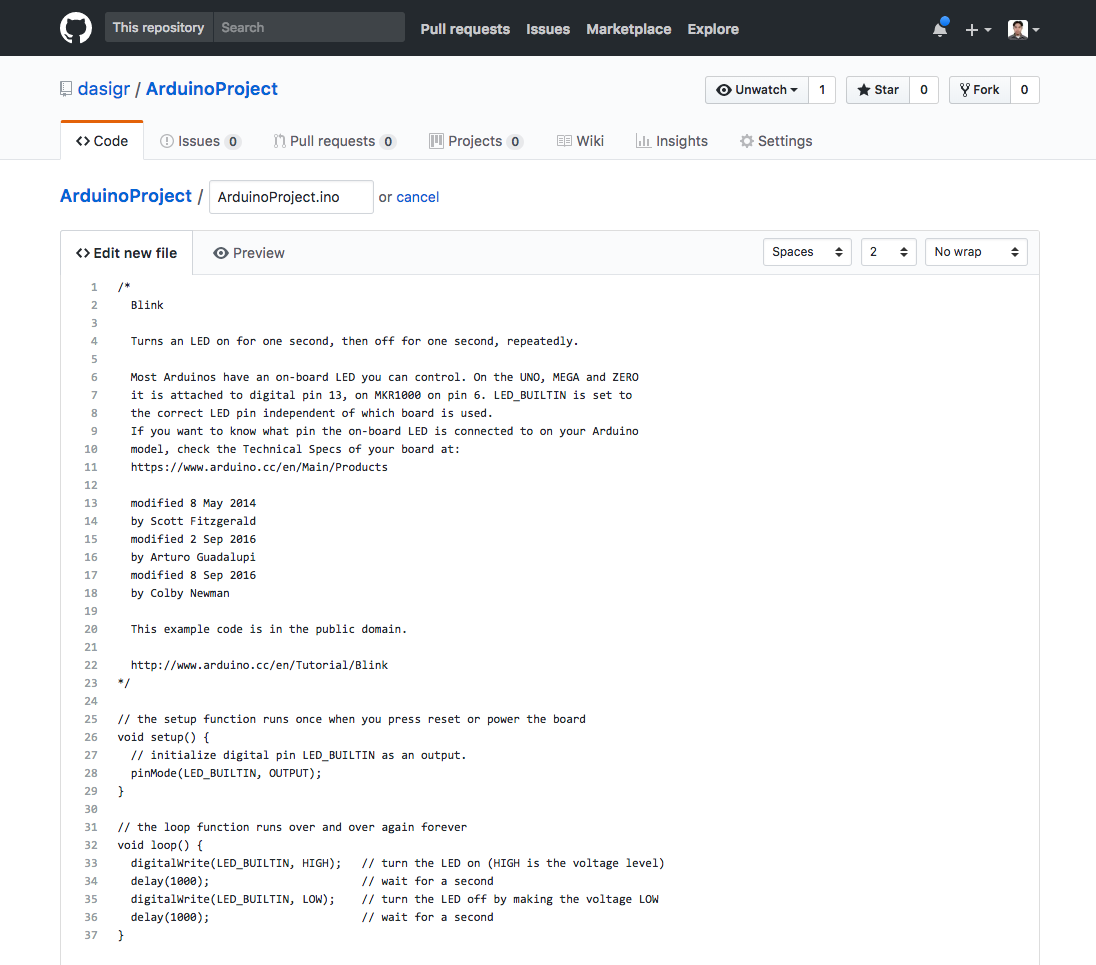Click first 'delay(1000);' on line 34
Viewport: 1096px width, 965px height.
click(170, 881)
